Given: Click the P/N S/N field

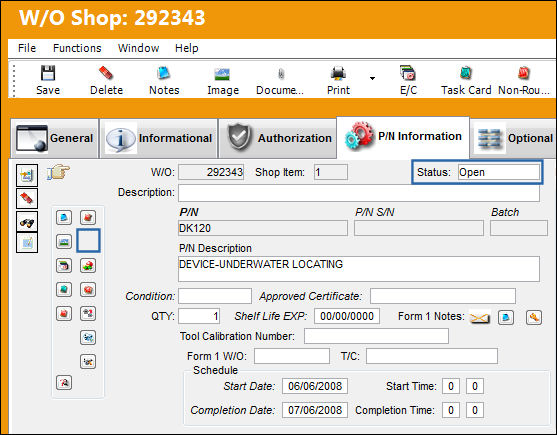Looking at the screenshot, I should click(x=419, y=228).
